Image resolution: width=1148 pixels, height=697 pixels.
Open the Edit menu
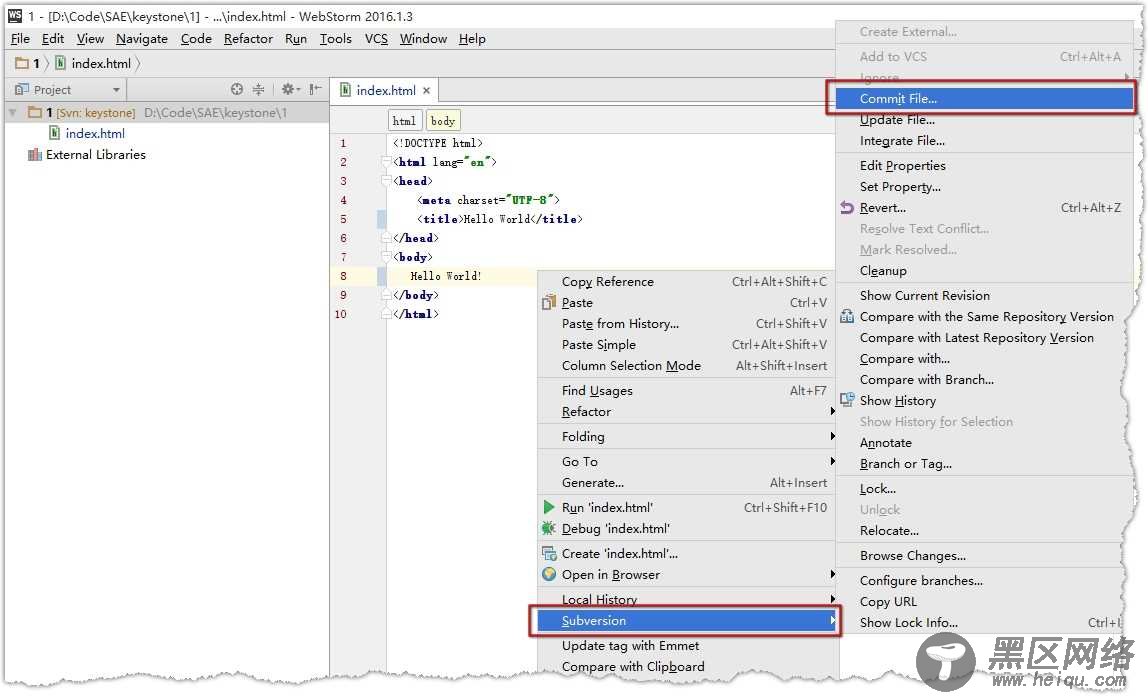click(x=53, y=39)
